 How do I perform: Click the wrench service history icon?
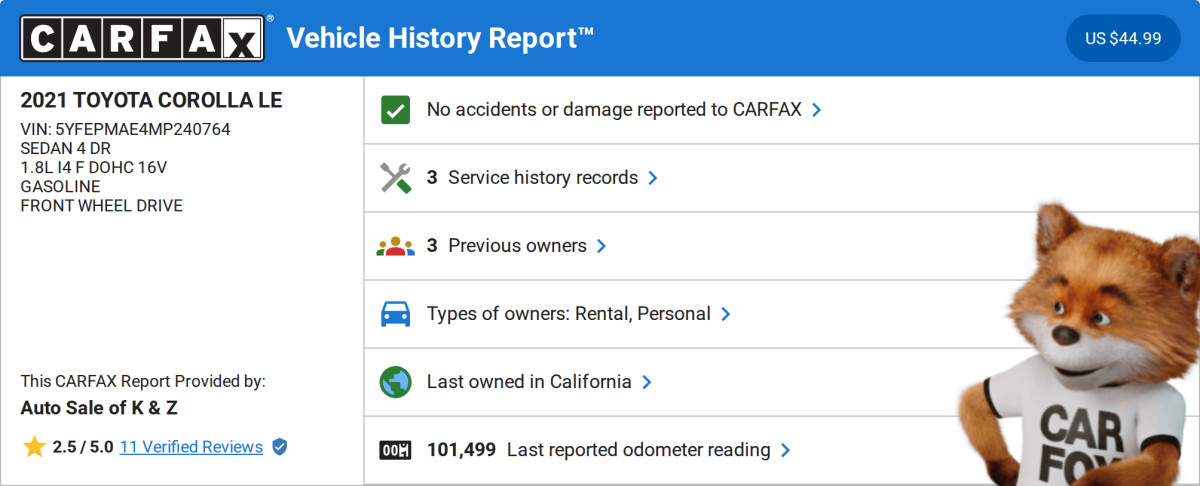(x=396, y=178)
